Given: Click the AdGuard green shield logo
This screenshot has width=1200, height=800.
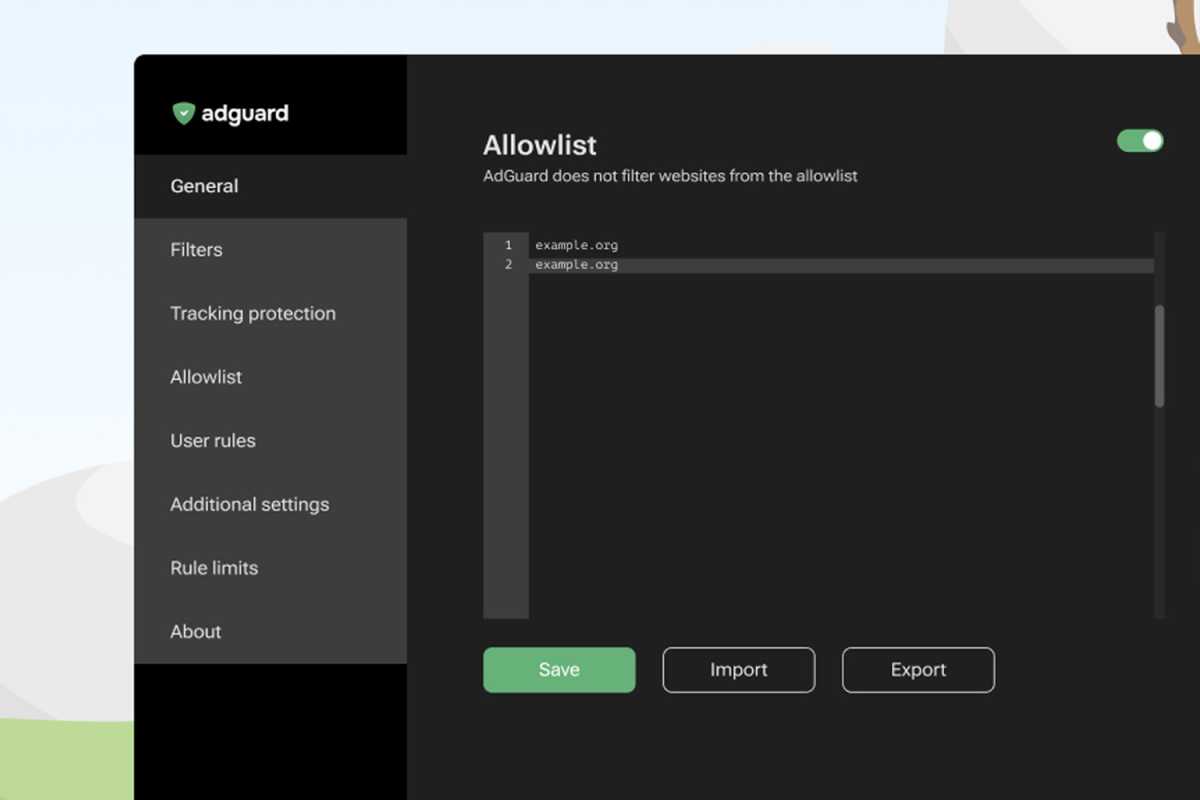Looking at the screenshot, I should [x=183, y=114].
